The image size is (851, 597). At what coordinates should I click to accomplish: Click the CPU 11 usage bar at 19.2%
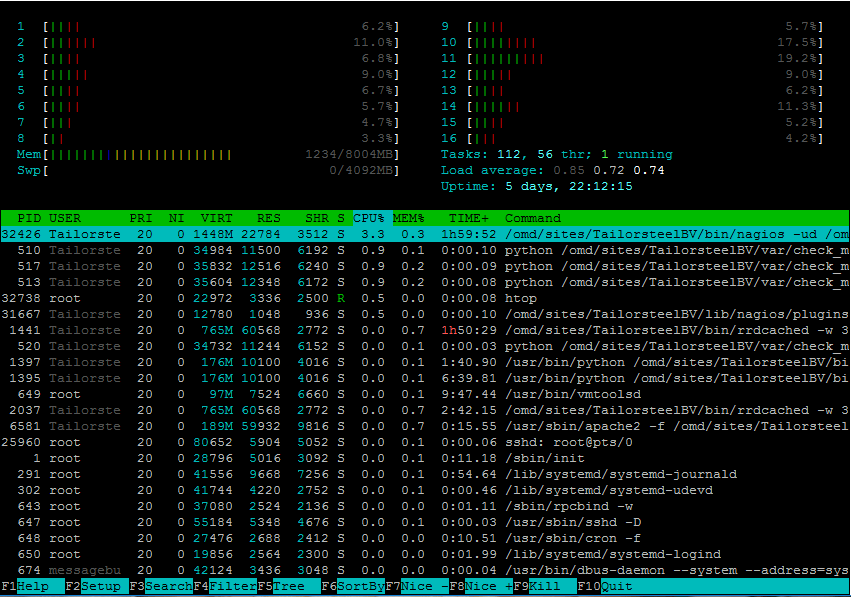(x=632, y=59)
